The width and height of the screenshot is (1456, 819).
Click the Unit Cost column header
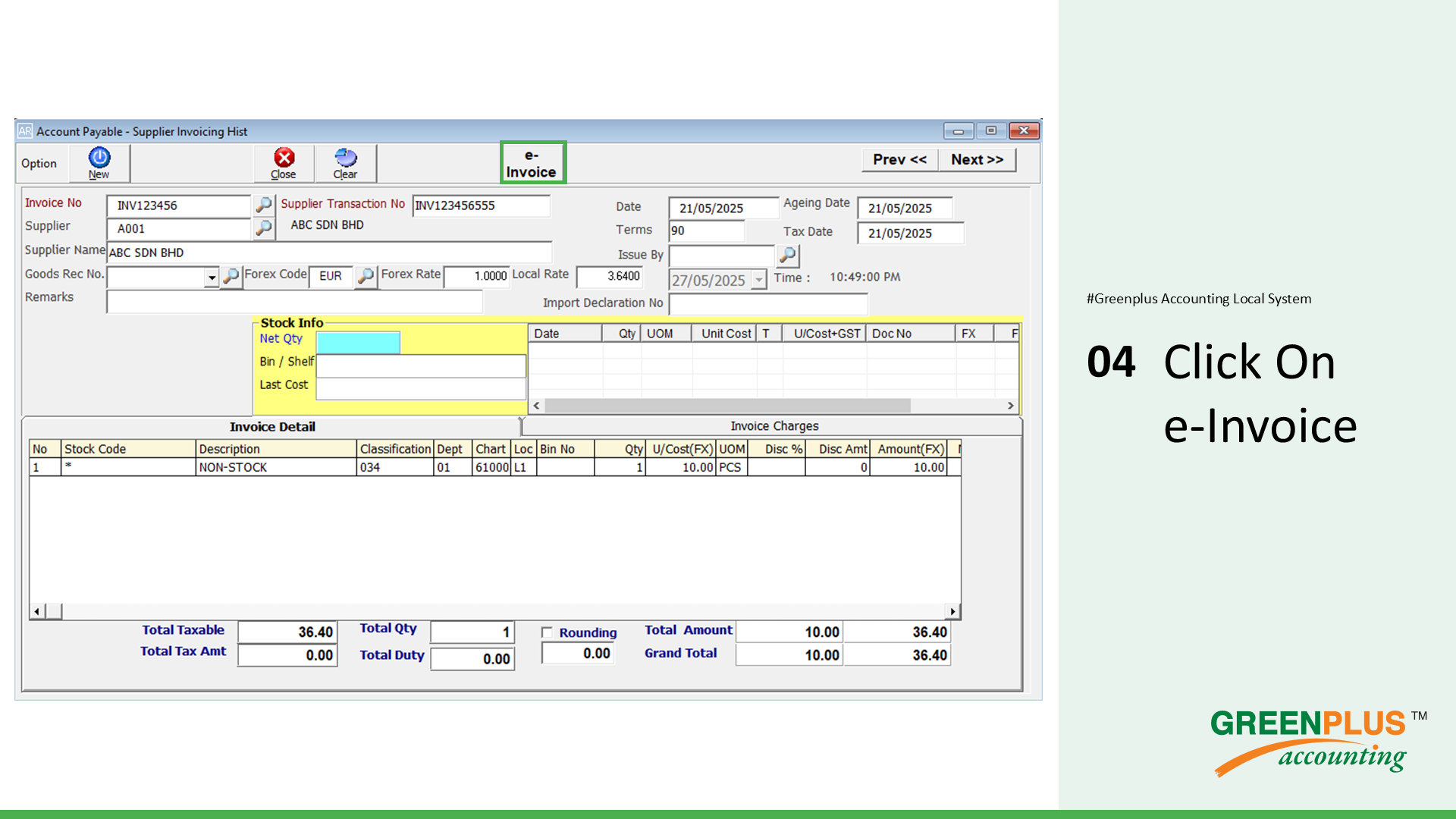tap(725, 334)
